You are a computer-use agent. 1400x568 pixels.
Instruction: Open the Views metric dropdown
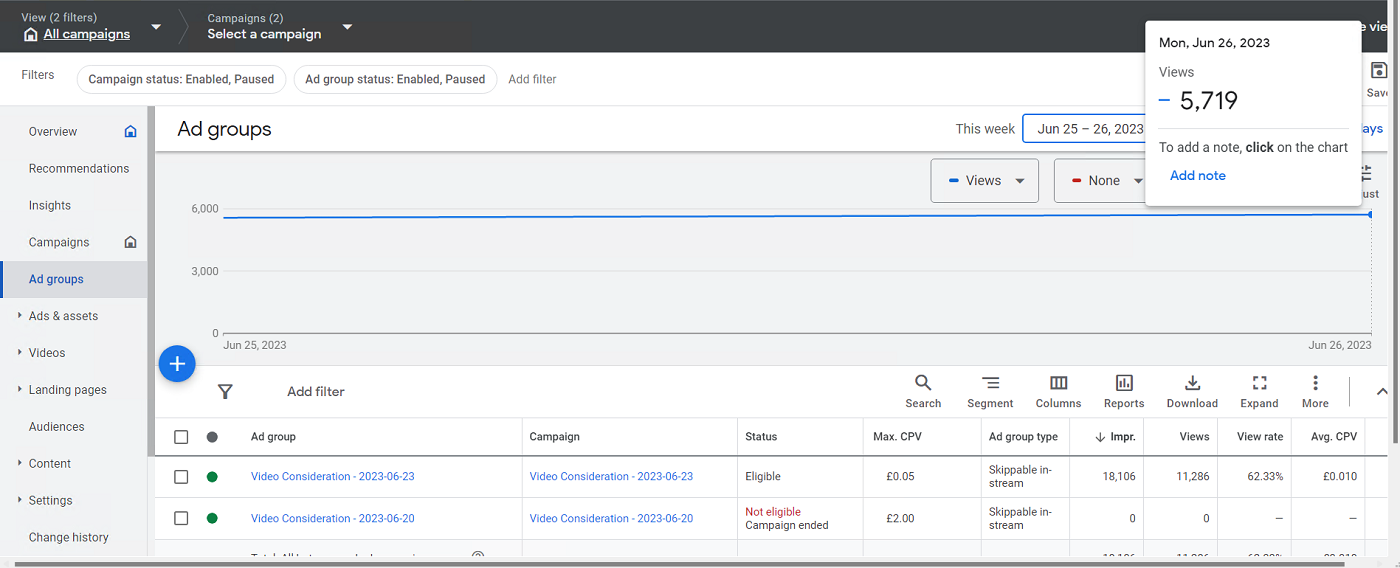(x=985, y=181)
